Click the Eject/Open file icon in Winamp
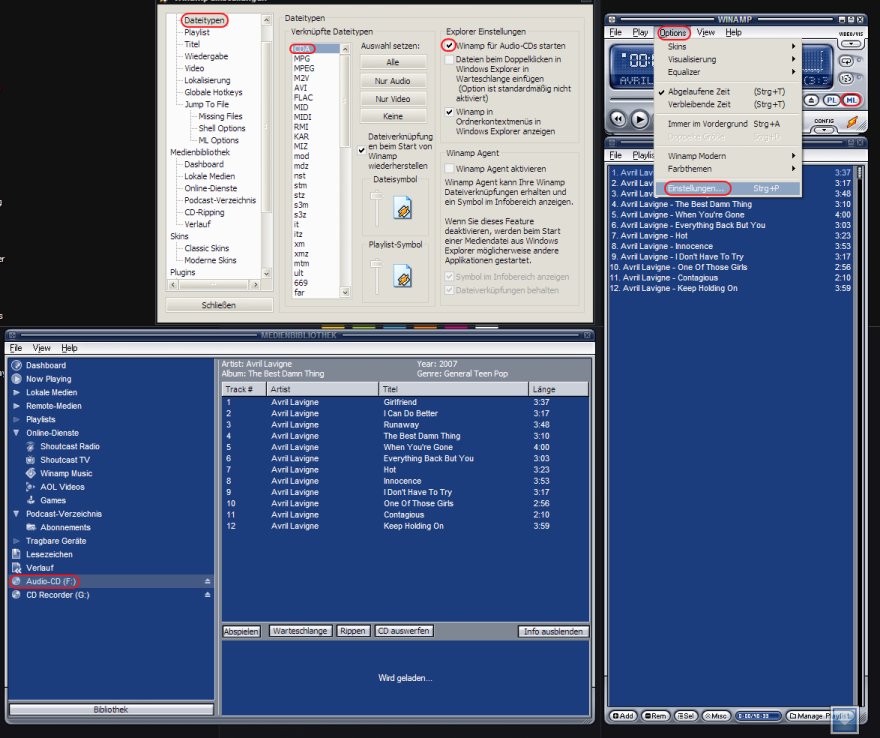This screenshot has height=738, width=880. coord(812,100)
